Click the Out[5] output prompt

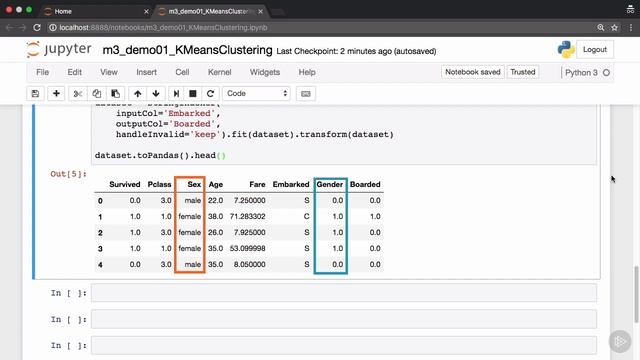pos(68,174)
